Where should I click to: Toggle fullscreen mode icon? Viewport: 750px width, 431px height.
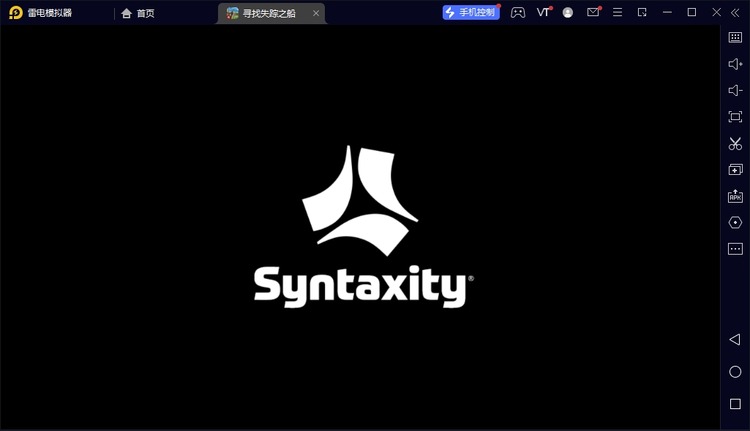tap(735, 117)
